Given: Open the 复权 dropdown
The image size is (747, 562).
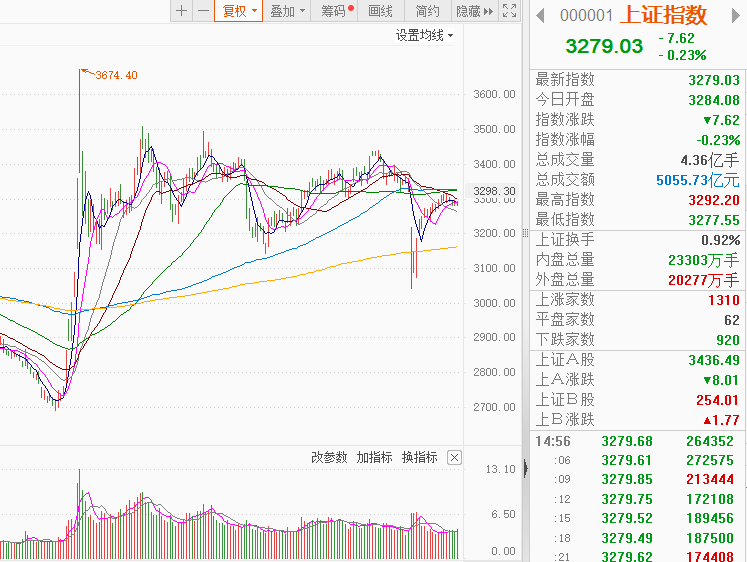Looking at the screenshot, I should 239,11.
